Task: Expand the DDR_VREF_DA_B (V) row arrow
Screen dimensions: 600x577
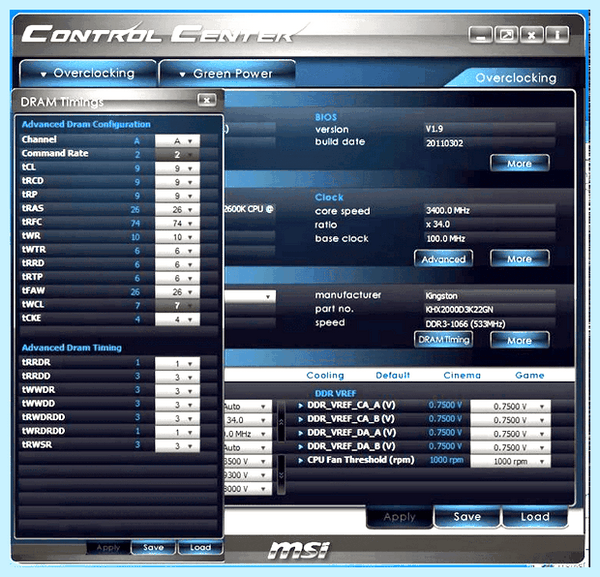Action: click(x=301, y=447)
